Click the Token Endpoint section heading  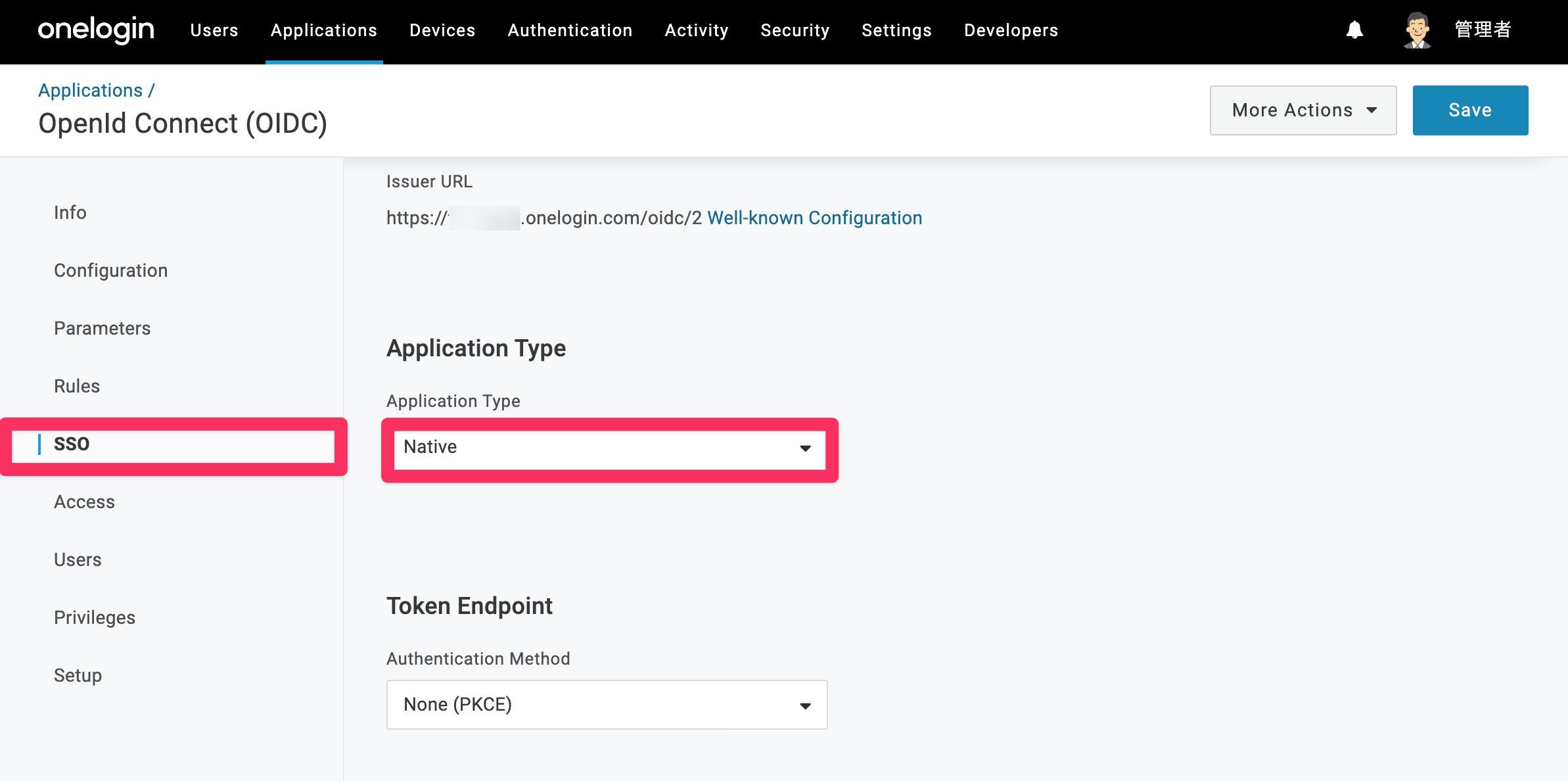470,605
